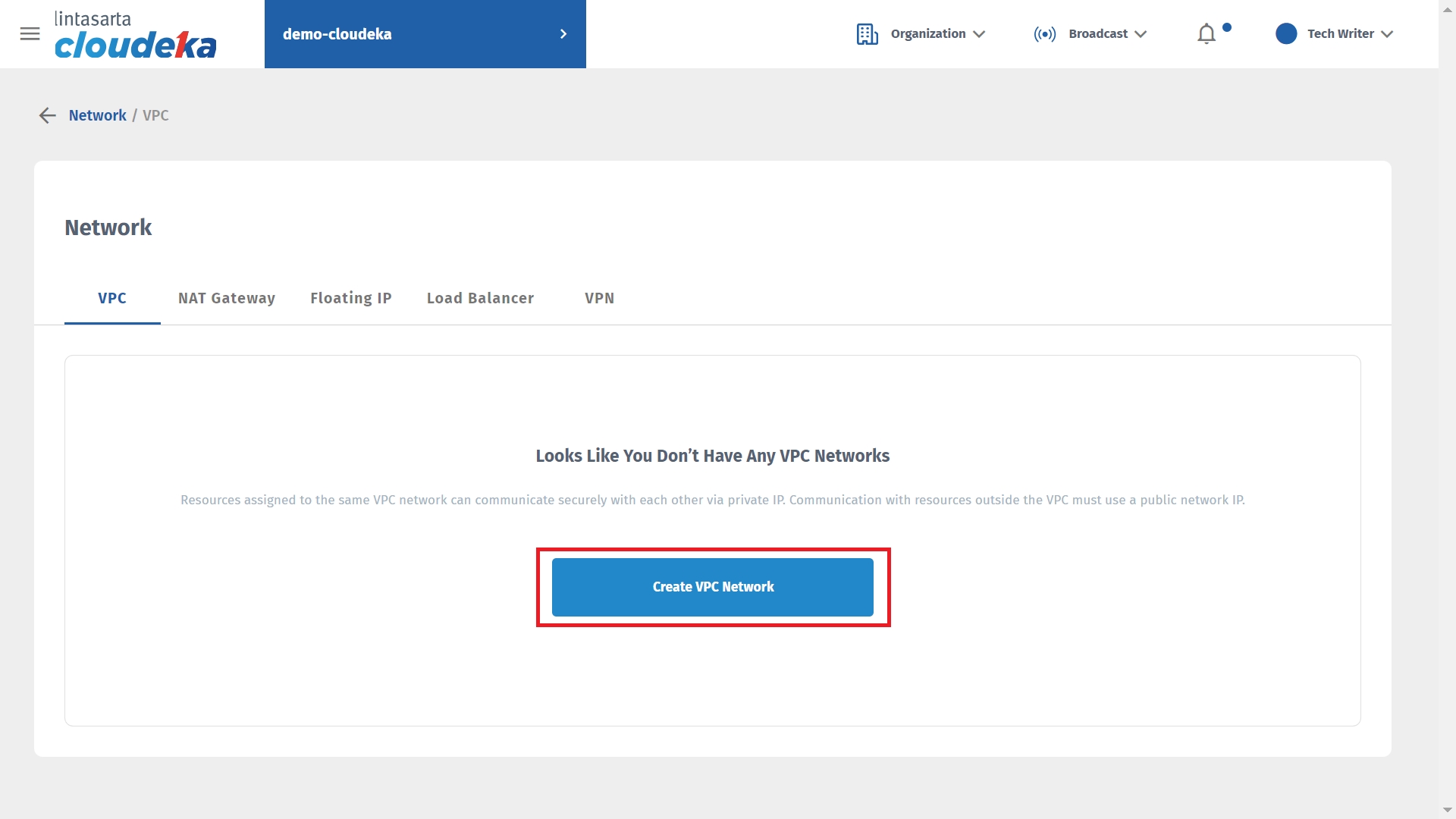This screenshot has width=1456, height=819.
Task: Click Create VPC Network button
Action: click(x=712, y=587)
